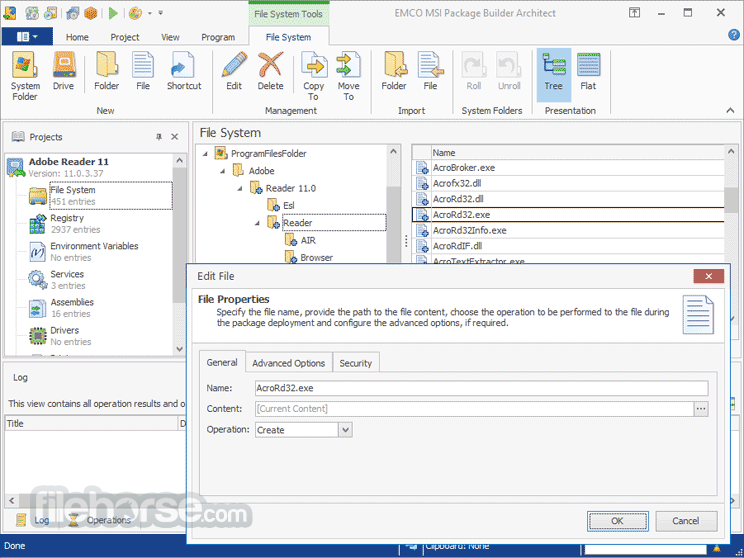Image resolution: width=744 pixels, height=558 pixels.
Task: Select Acrofx32.dll in the file list
Action: [568, 183]
